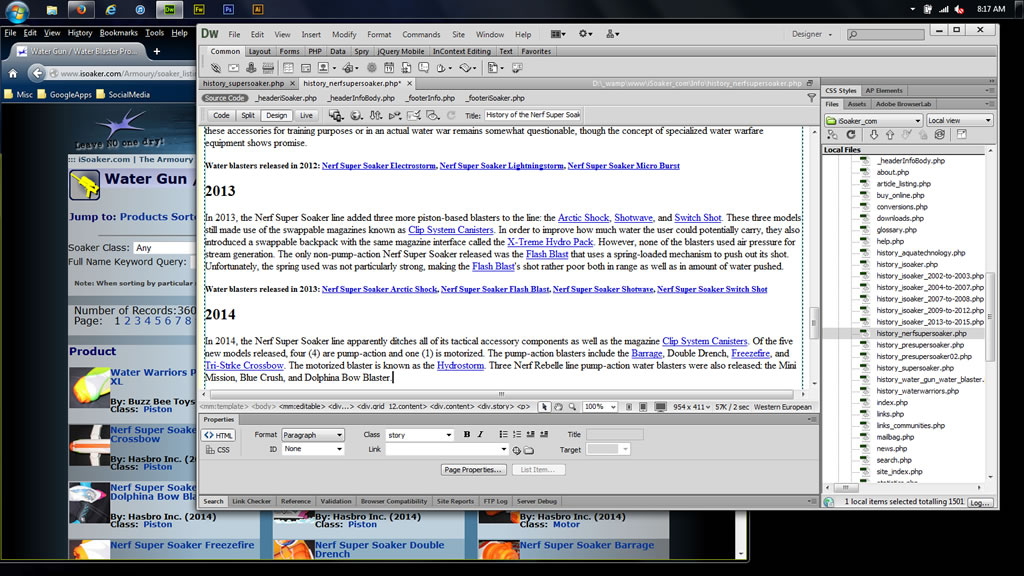Screen dimensions: 1024x576
Task: Click the Refresh Design View icon
Action: tap(451, 116)
